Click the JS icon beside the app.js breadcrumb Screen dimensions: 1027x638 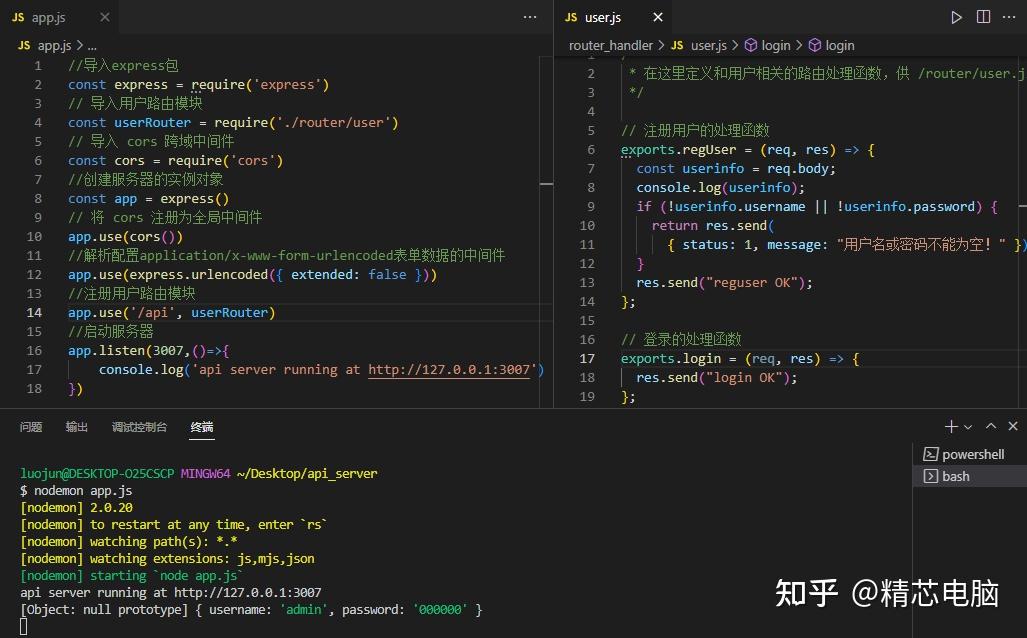point(23,44)
